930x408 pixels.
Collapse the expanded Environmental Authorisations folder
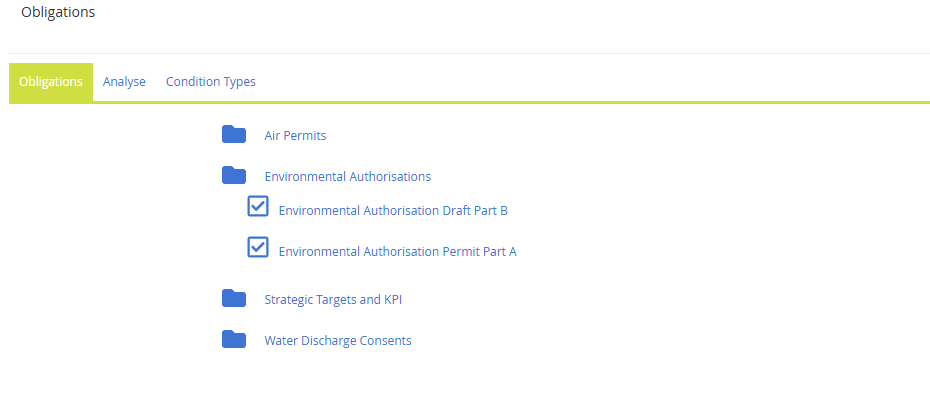(234, 176)
